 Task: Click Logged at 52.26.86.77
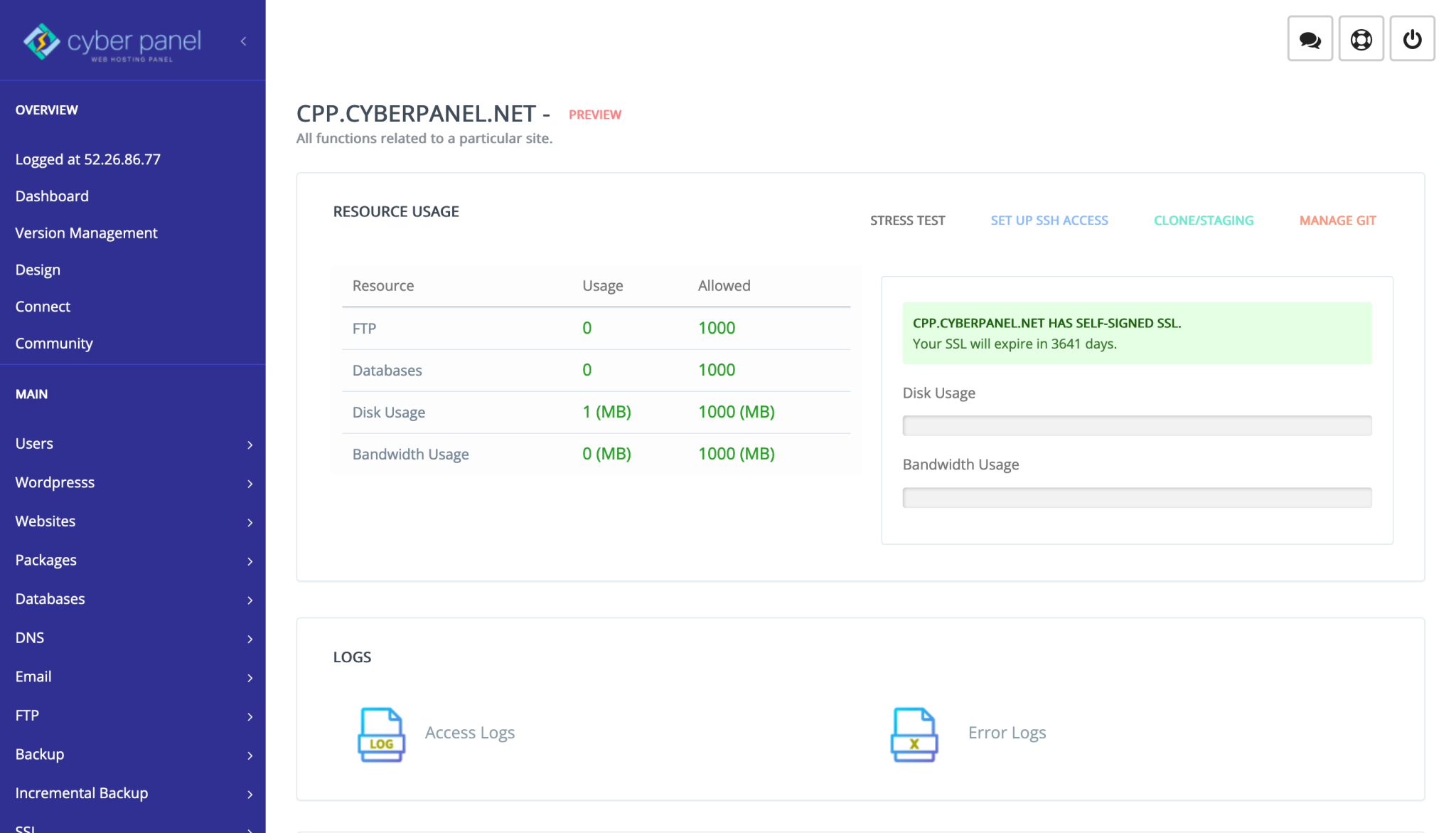(87, 159)
